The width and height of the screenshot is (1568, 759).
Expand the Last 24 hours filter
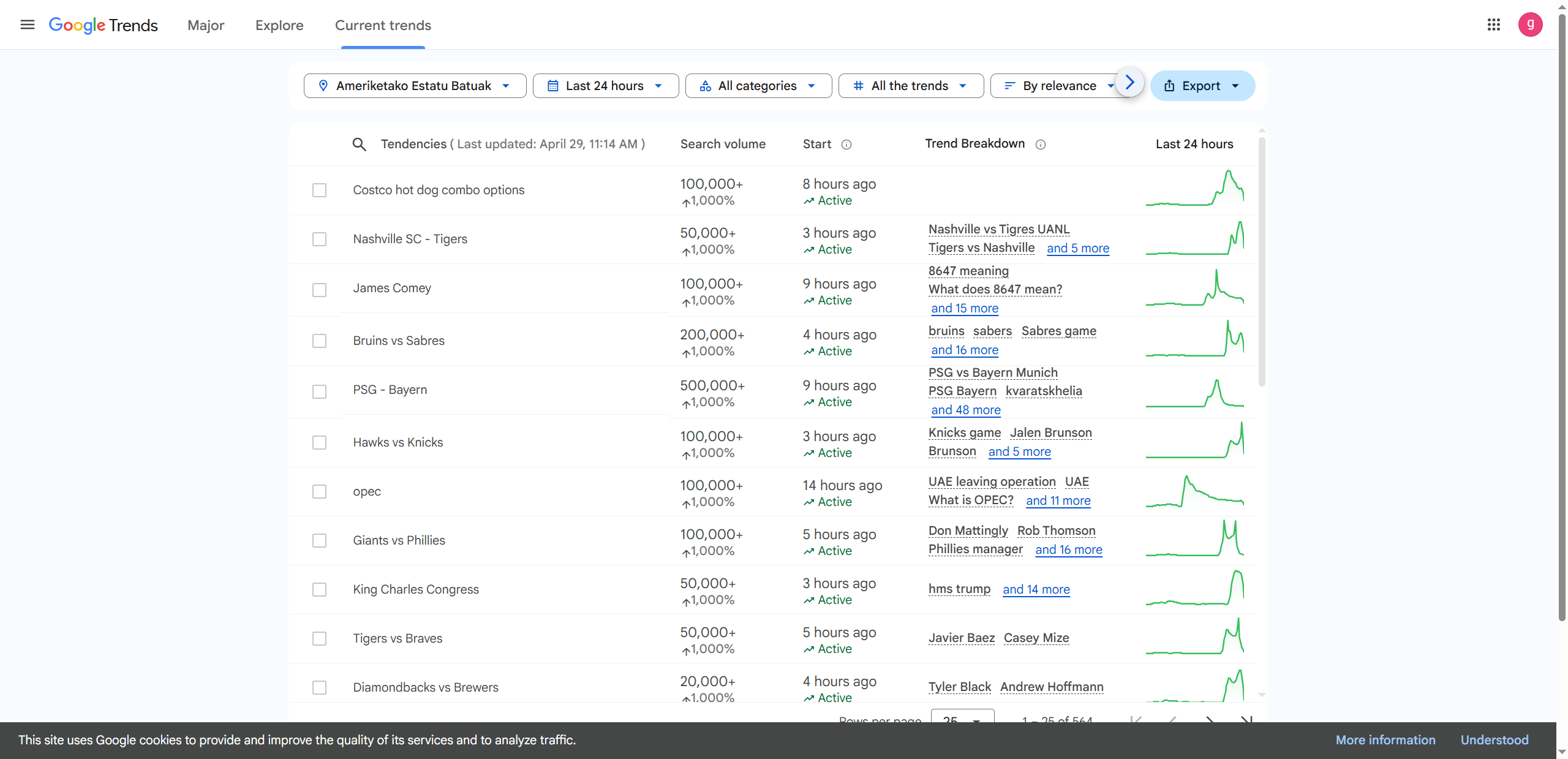click(x=605, y=86)
